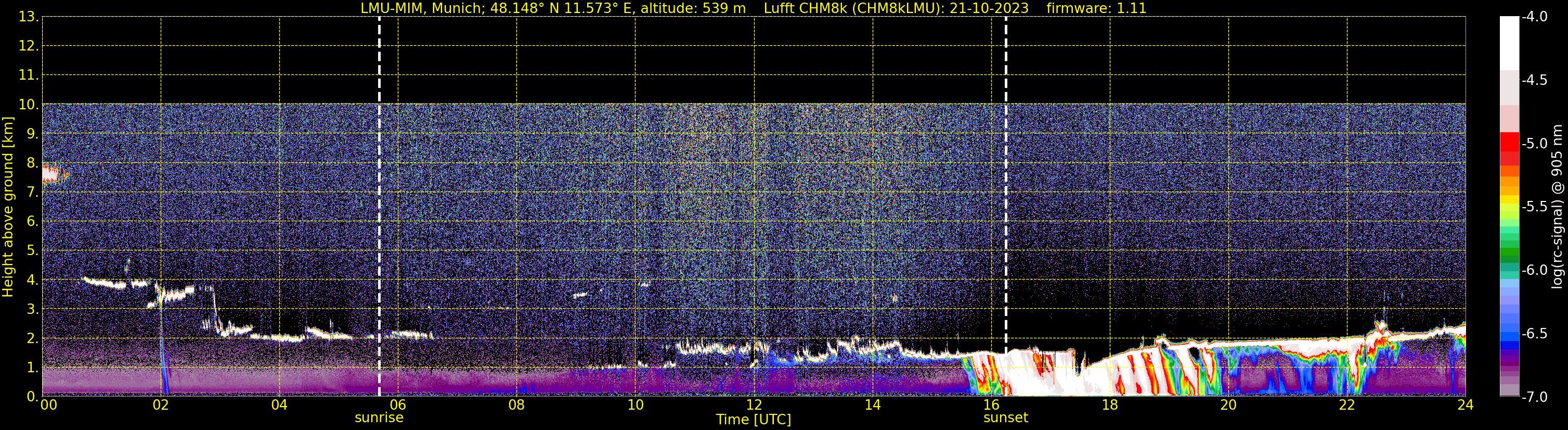
Task: Click the '24' tick on the time axis
Action: pyautogui.click(x=1465, y=405)
